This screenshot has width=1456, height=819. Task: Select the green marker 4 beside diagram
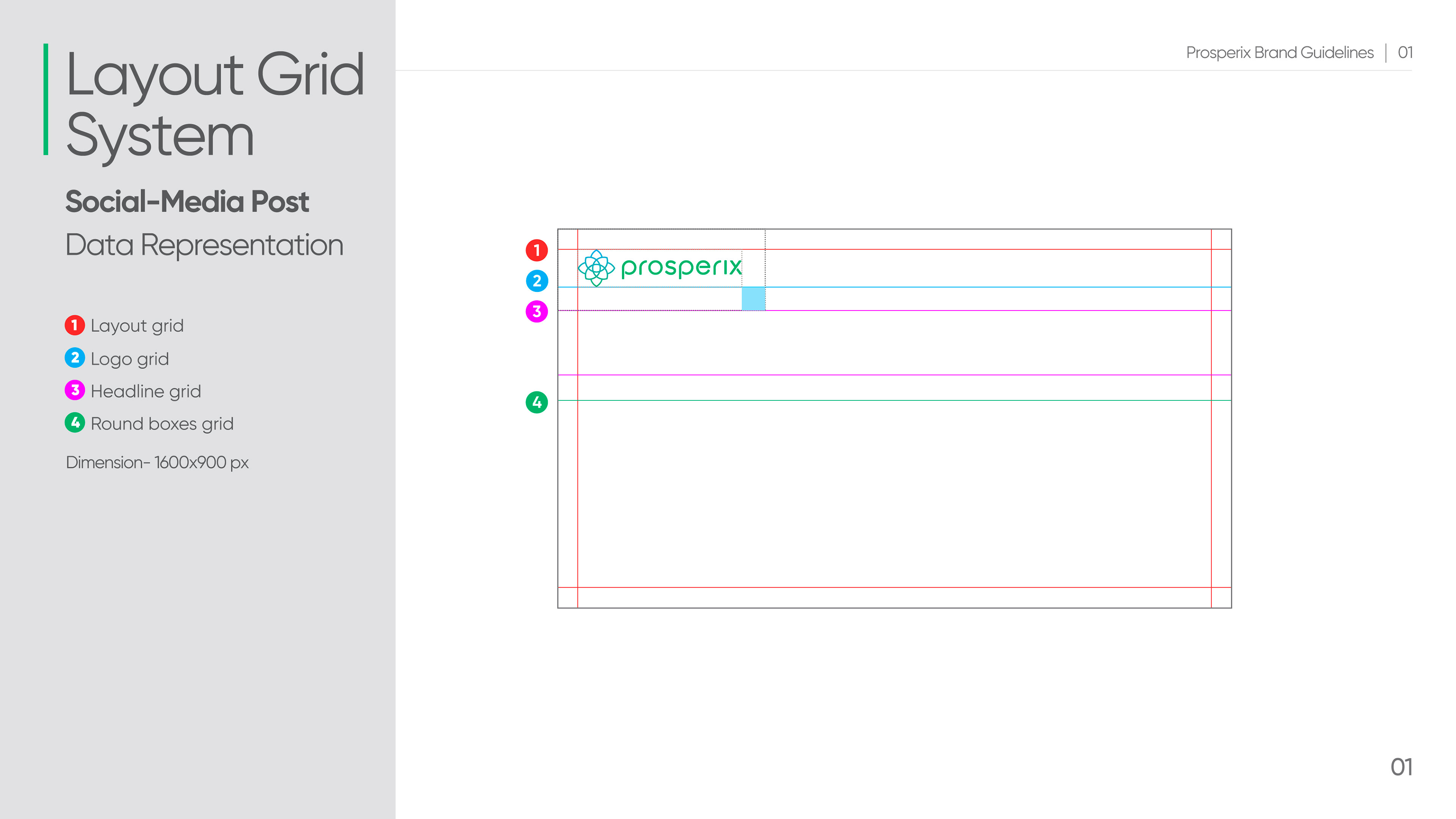pos(537,402)
